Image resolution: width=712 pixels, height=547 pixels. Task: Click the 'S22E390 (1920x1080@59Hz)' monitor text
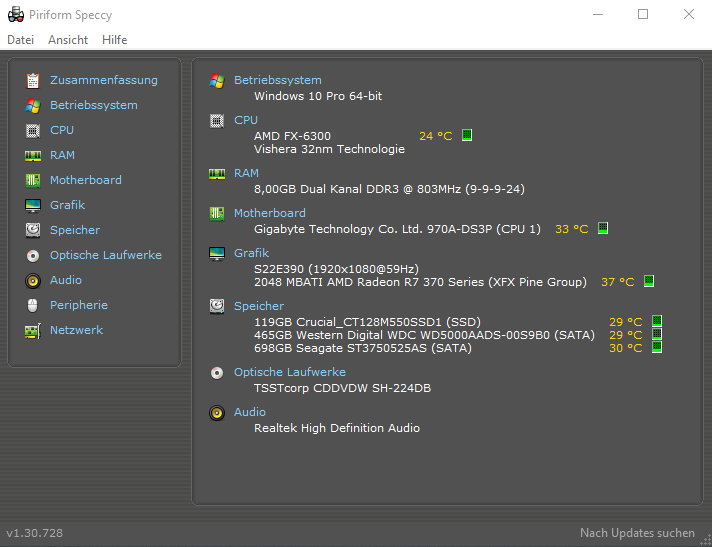point(336,269)
